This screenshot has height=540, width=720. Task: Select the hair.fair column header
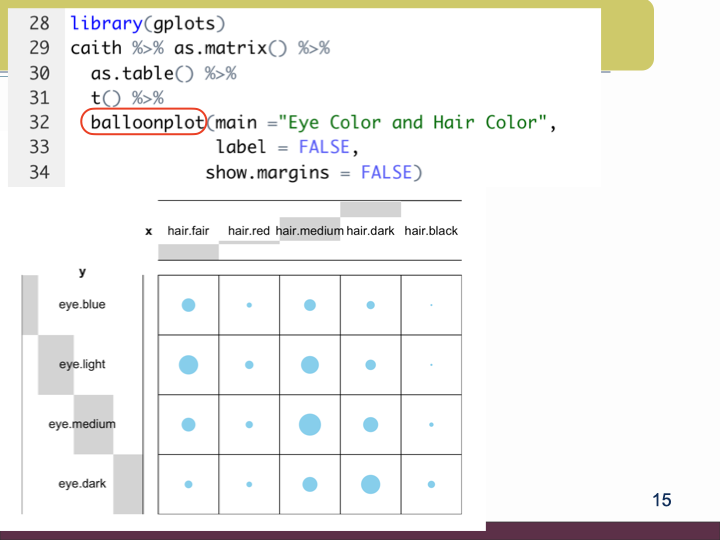click(188, 231)
